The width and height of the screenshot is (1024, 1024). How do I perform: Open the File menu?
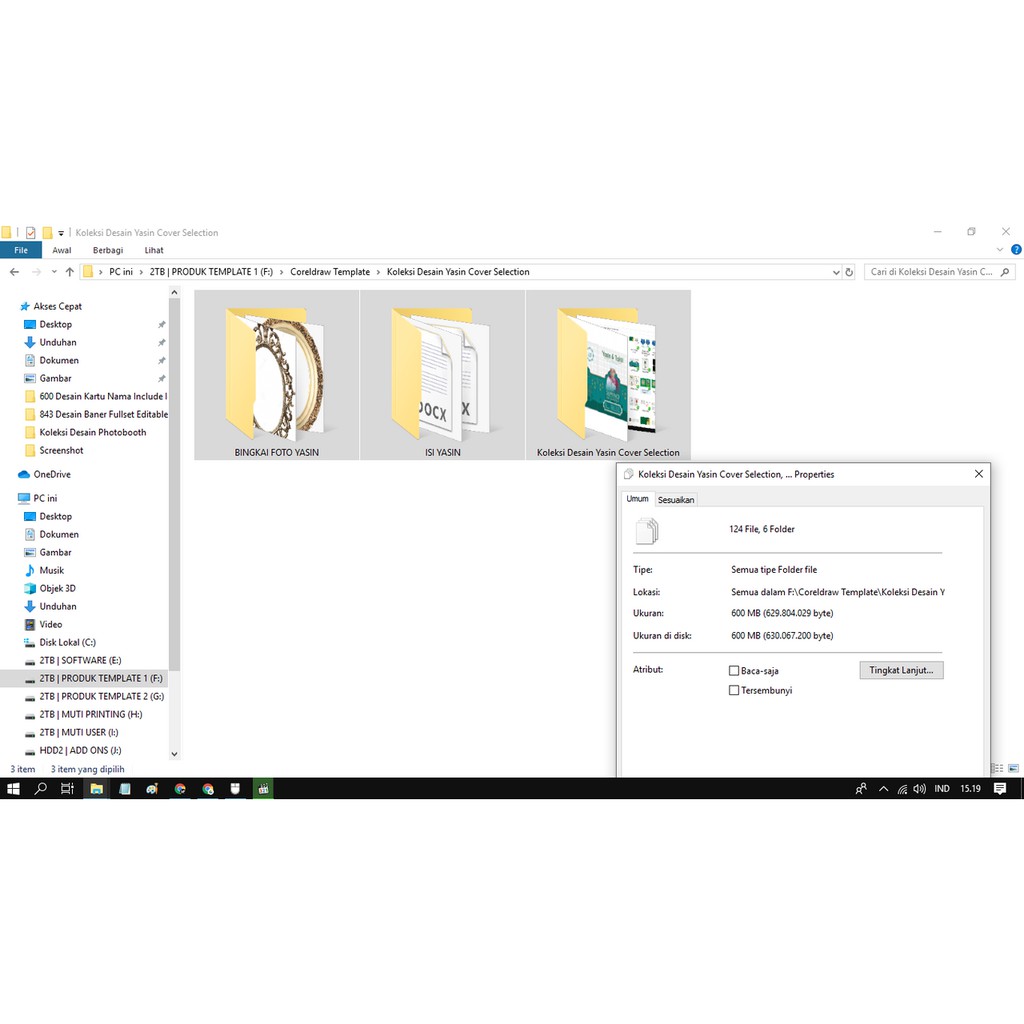21,251
